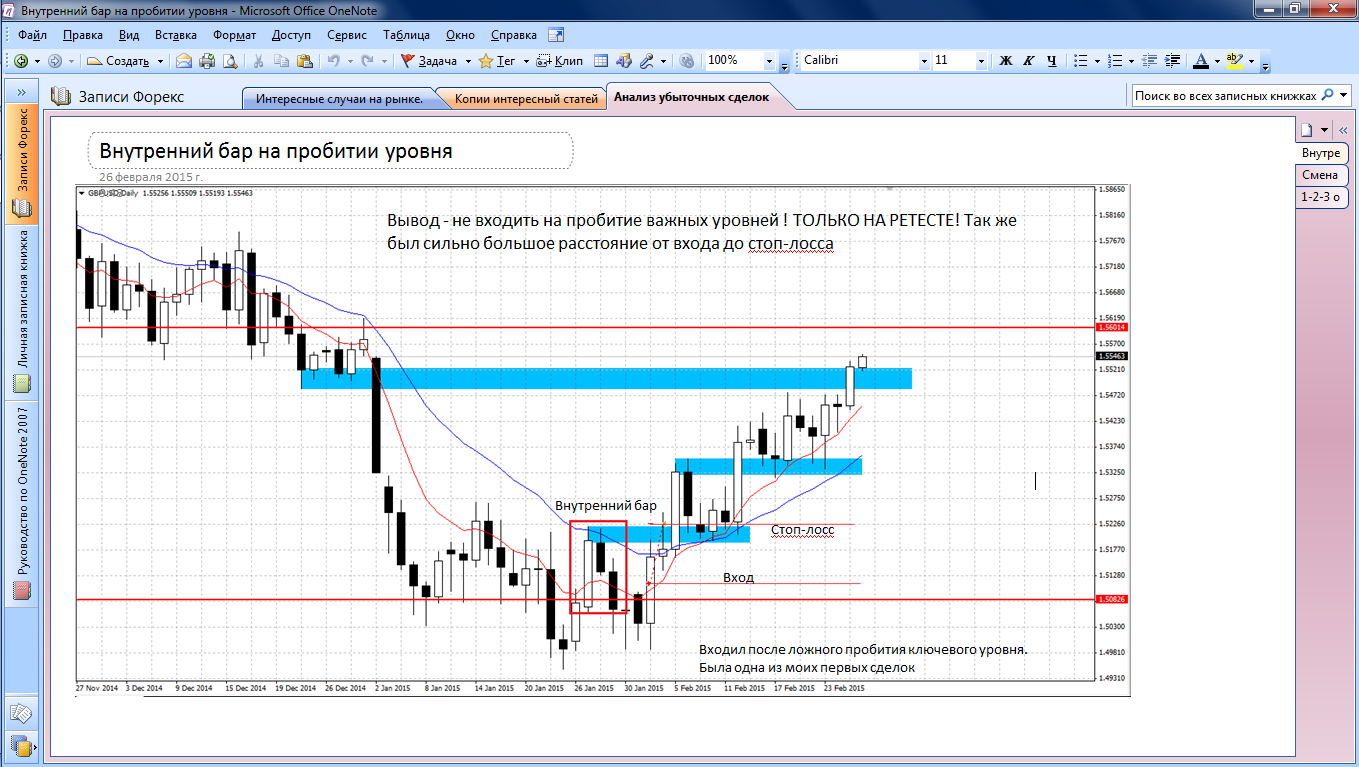The width and height of the screenshot is (1359, 767).
Task: Open the Формат menu
Action: [234, 35]
